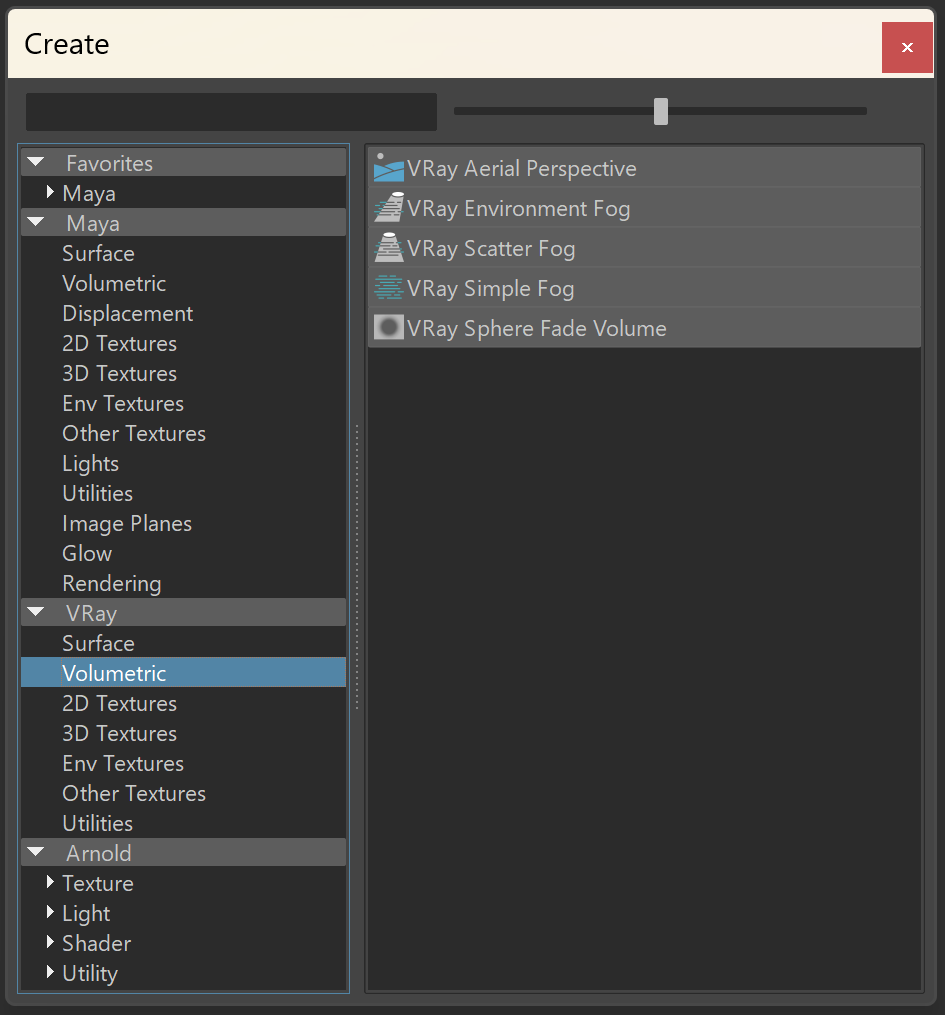Click the VRay Environment Fog icon
This screenshot has height=1015, width=945.
(x=388, y=208)
